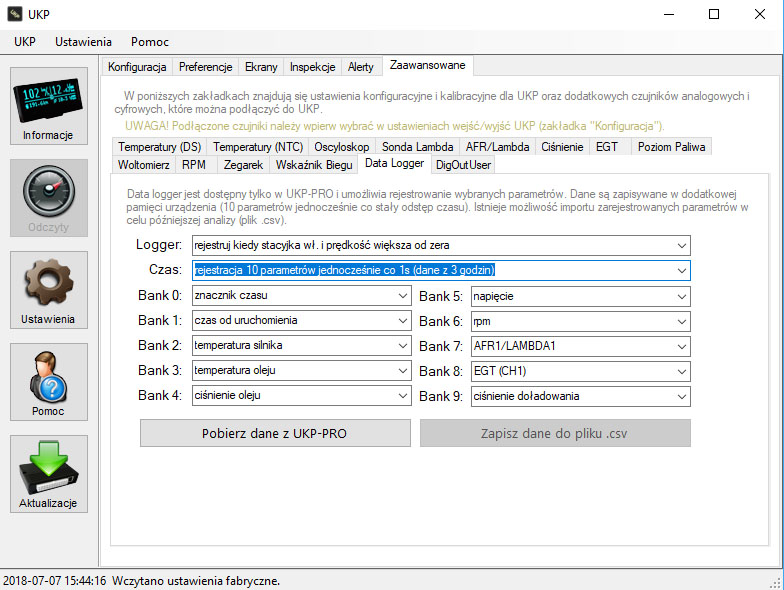
Task: Change Bank 7 AFR1/LAMBDA1 selection
Action: click(580, 346)
